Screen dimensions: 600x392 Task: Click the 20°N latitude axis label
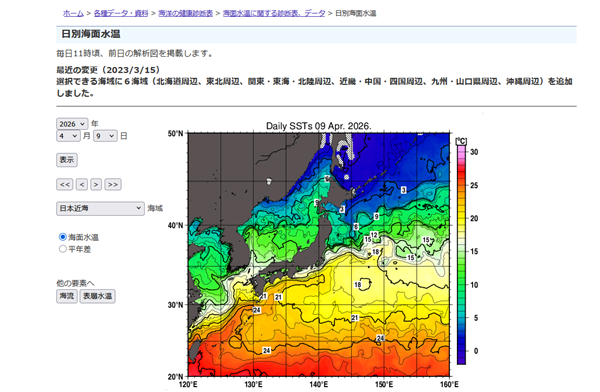[x=176, y=377]
